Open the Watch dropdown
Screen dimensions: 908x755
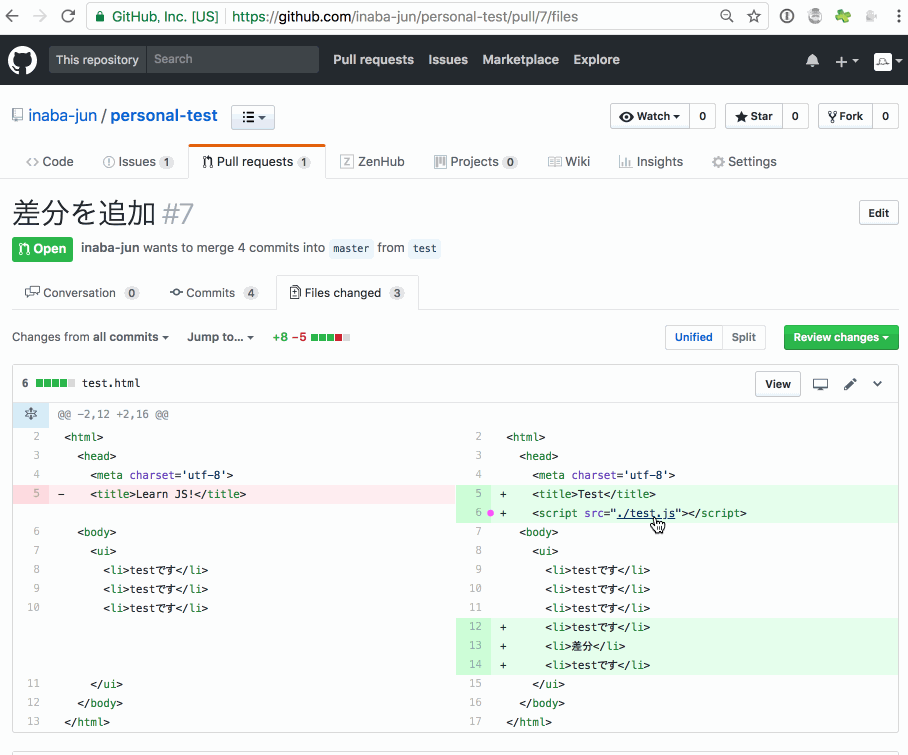click(x=649, y=116)
